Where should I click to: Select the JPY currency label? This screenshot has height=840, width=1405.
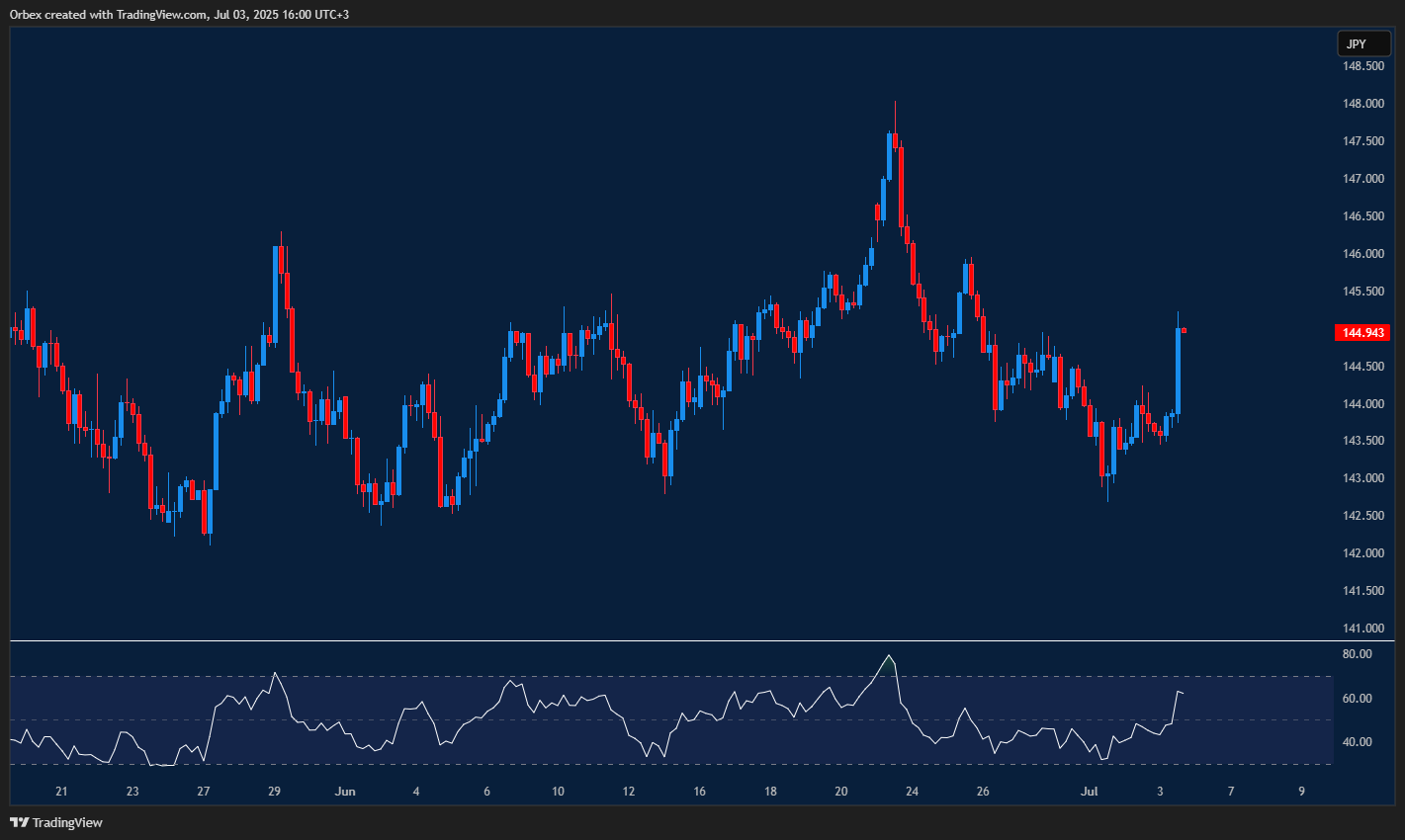point(1363,43)
